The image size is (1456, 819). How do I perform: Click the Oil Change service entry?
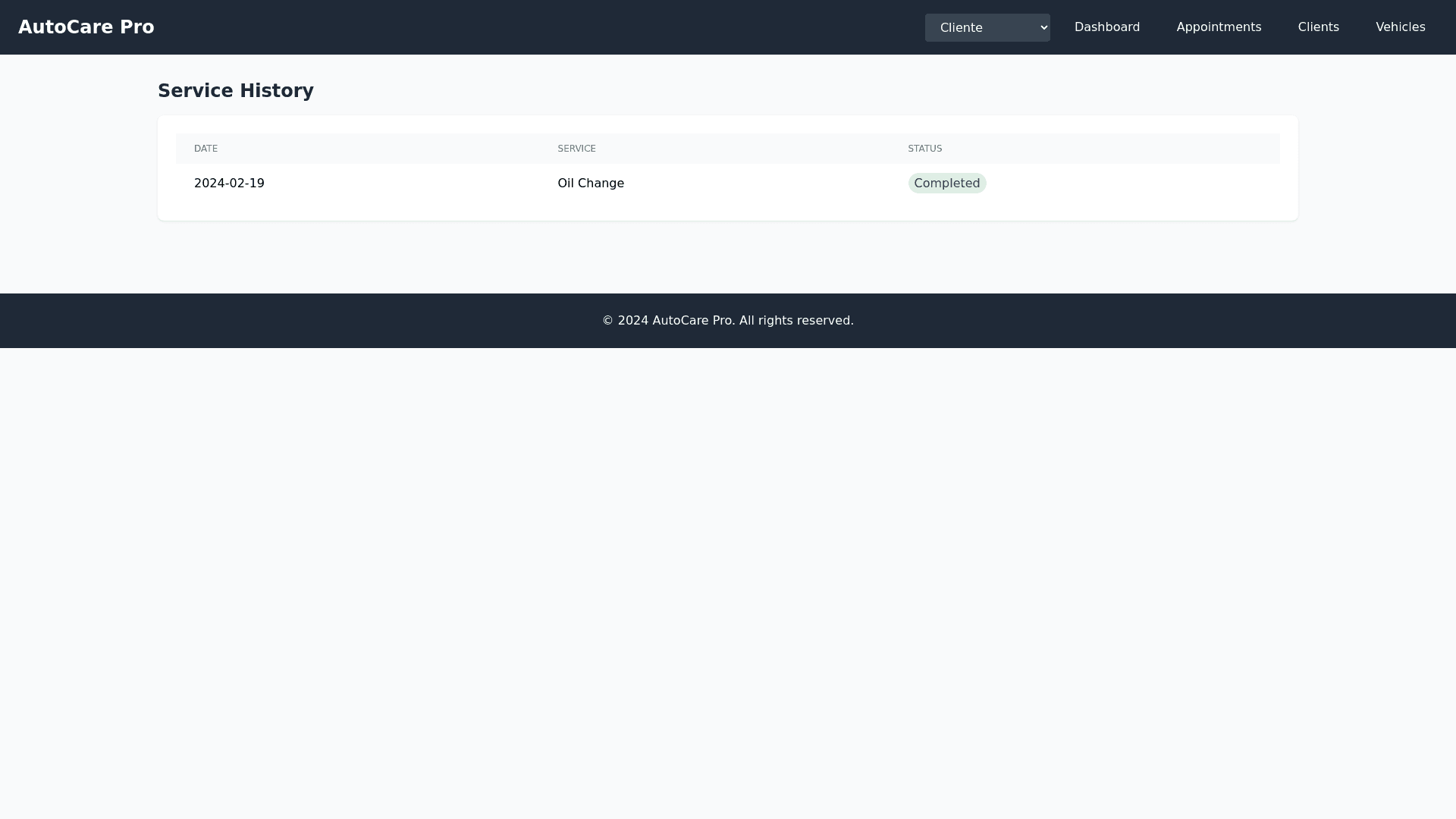click(590, 184)
